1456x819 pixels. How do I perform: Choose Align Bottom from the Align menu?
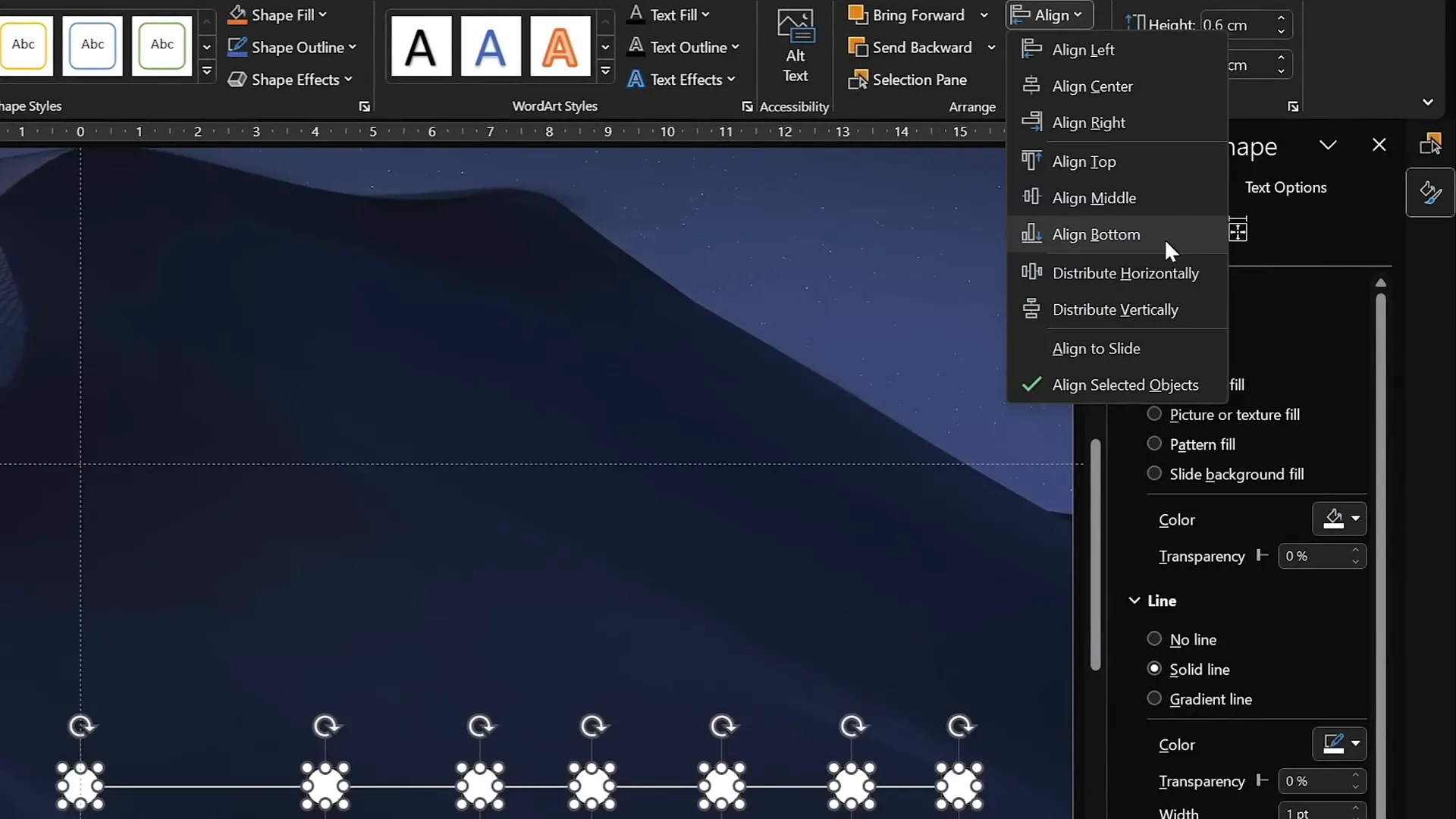(x=1095, y=234)
